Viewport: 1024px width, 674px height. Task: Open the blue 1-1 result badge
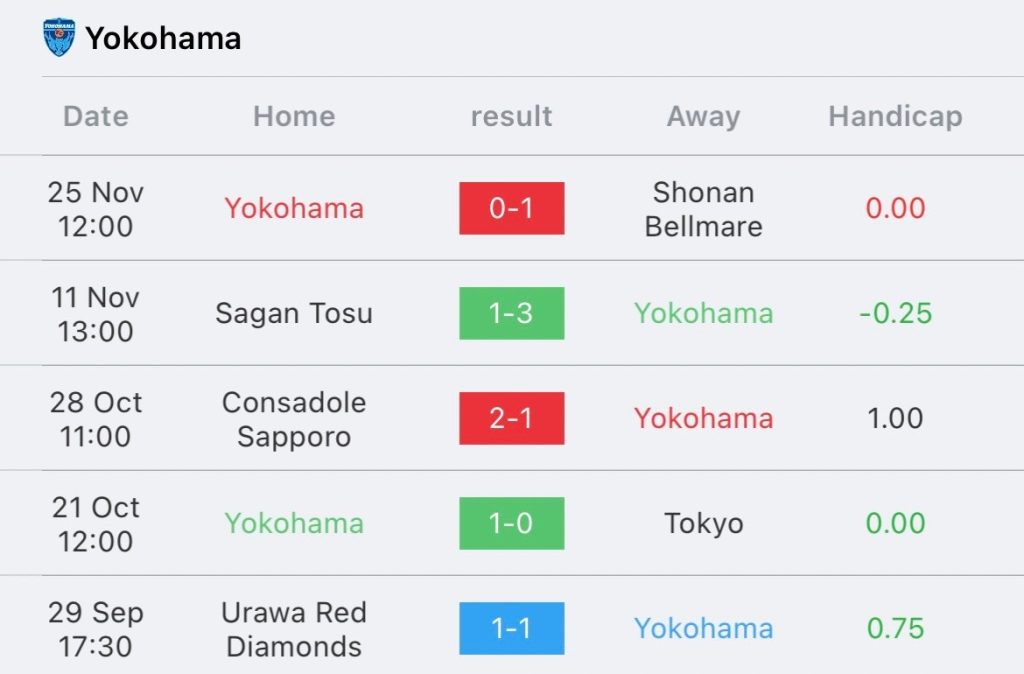pos(511,628)
